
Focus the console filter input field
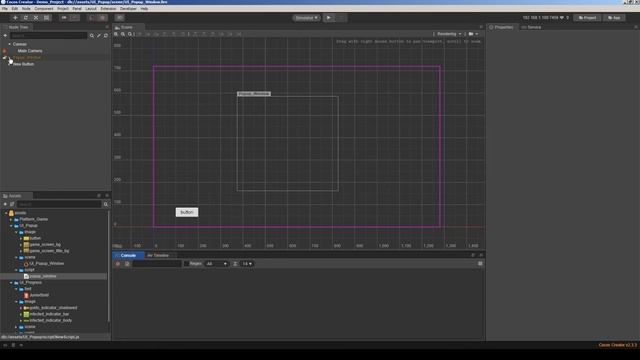(157, 264)
